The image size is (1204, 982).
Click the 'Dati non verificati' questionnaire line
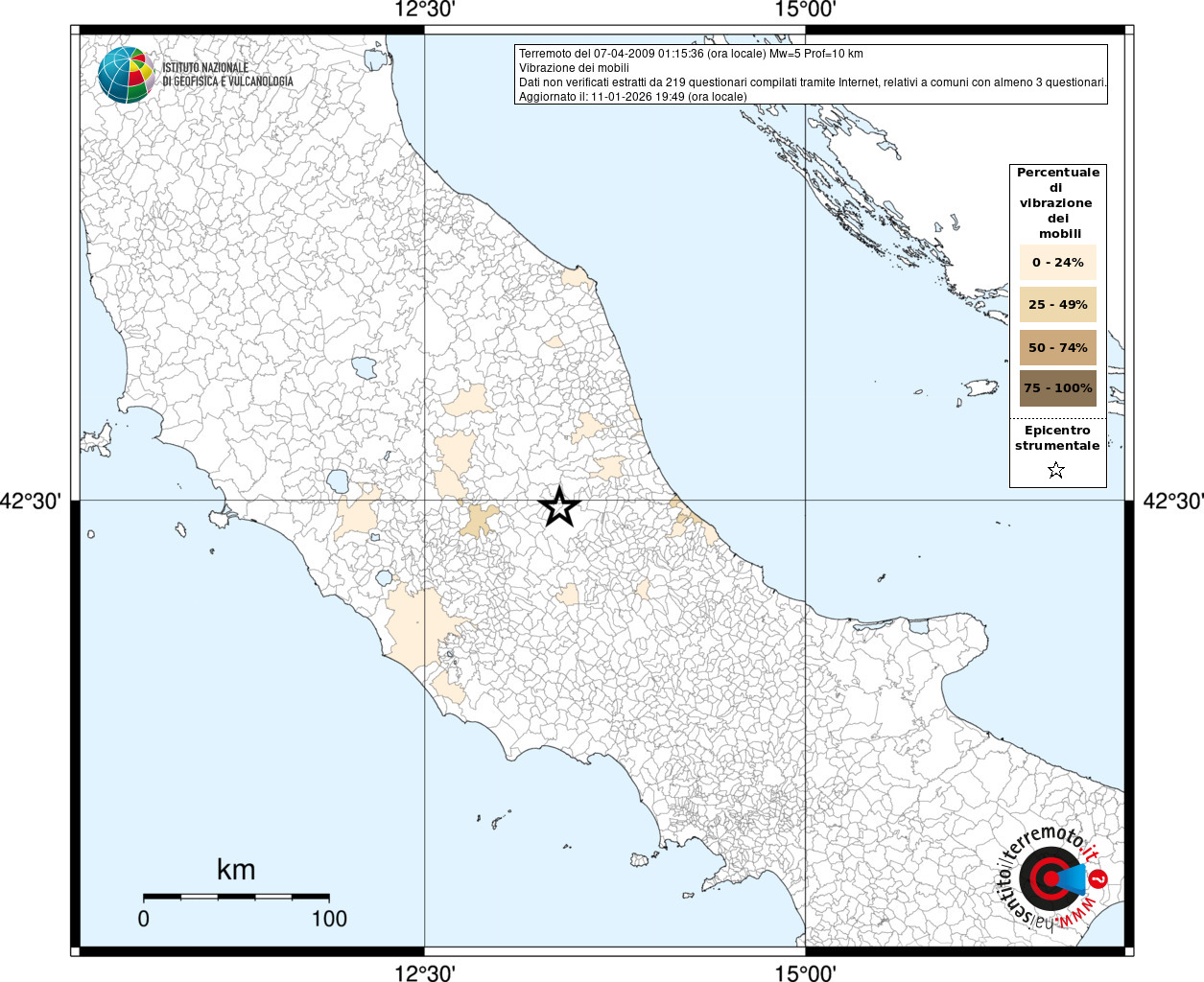813,82
